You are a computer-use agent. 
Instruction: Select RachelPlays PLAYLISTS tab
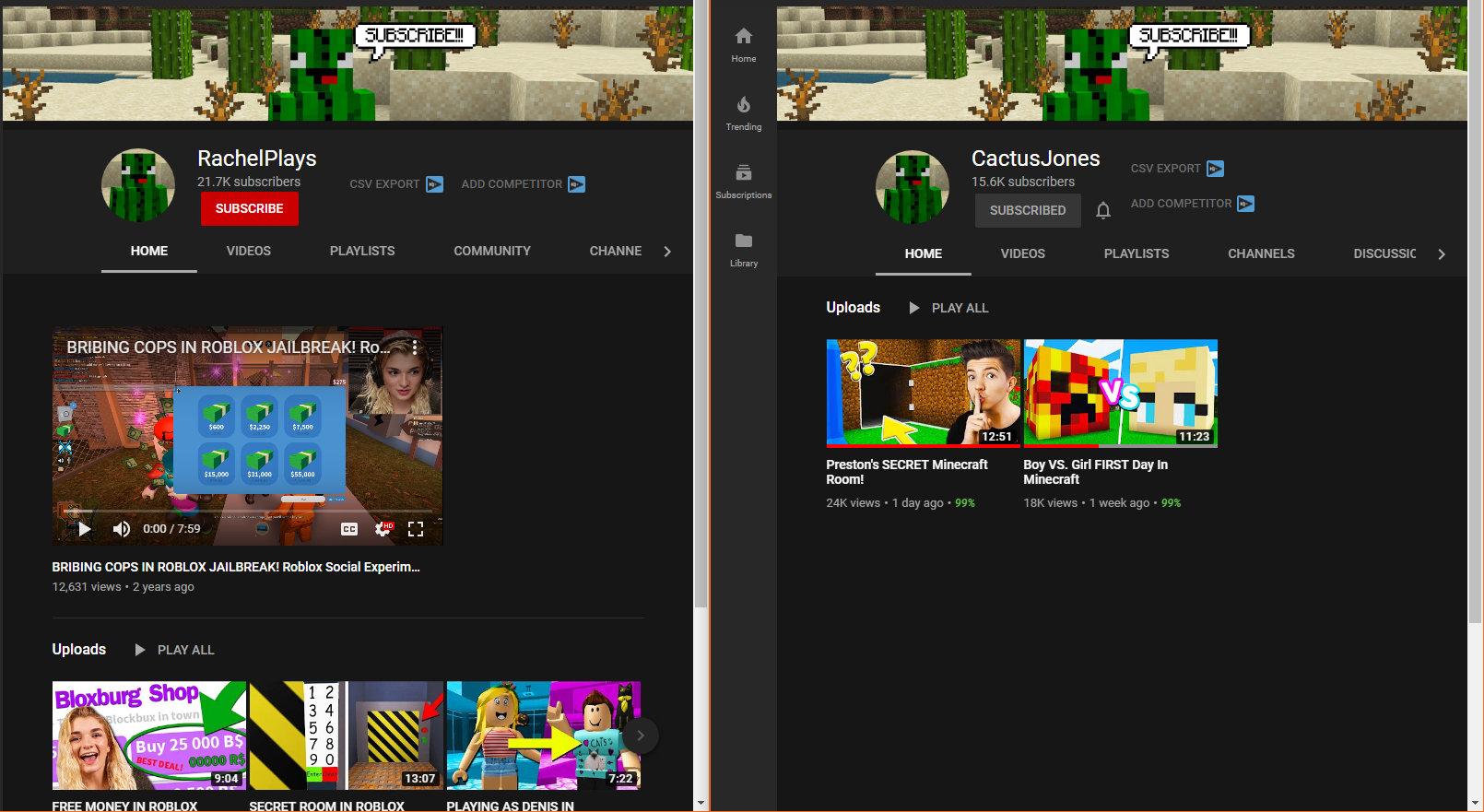[x=362, y=251]
